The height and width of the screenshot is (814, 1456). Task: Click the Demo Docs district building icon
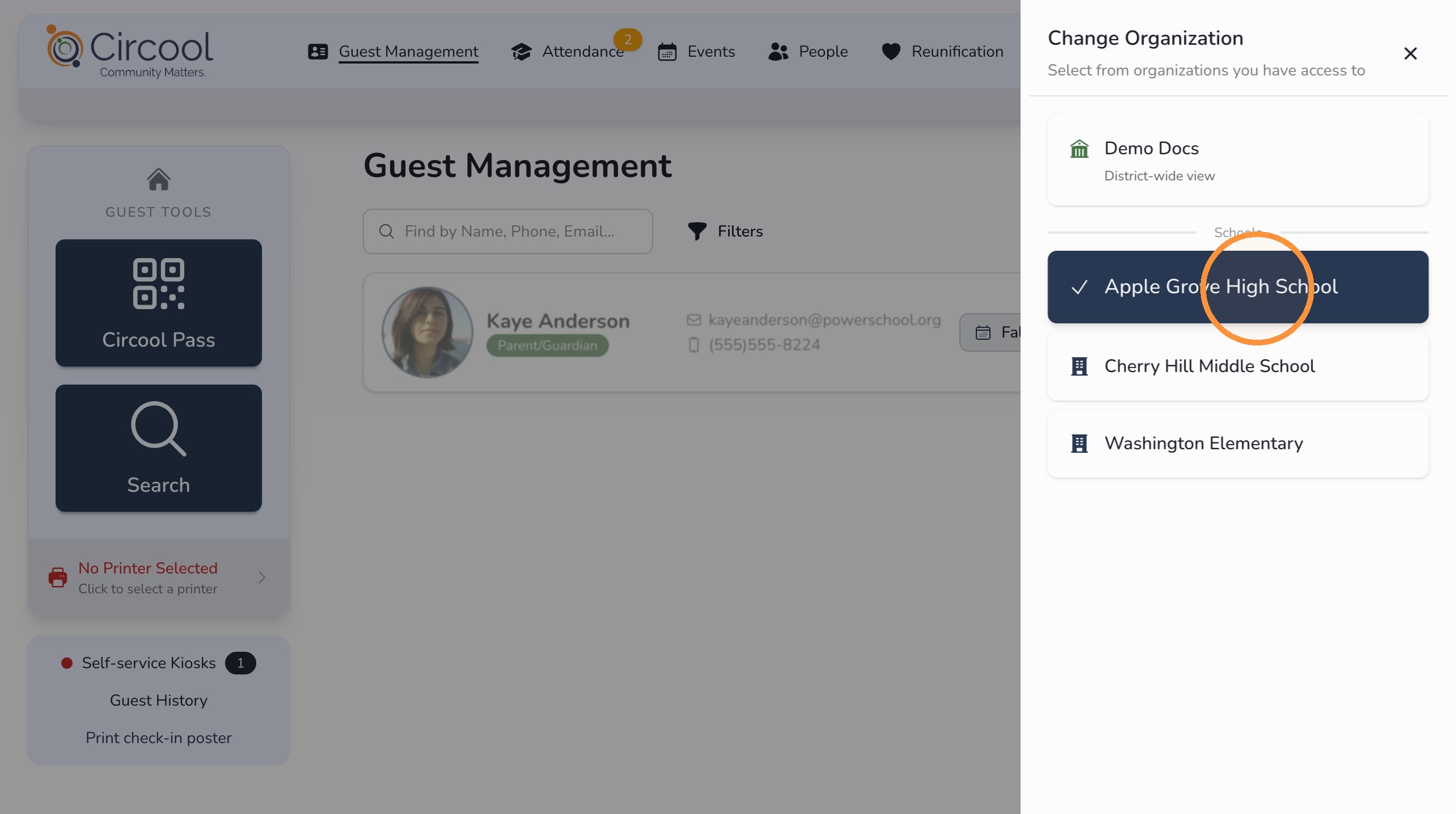[x=1079, y=149]
